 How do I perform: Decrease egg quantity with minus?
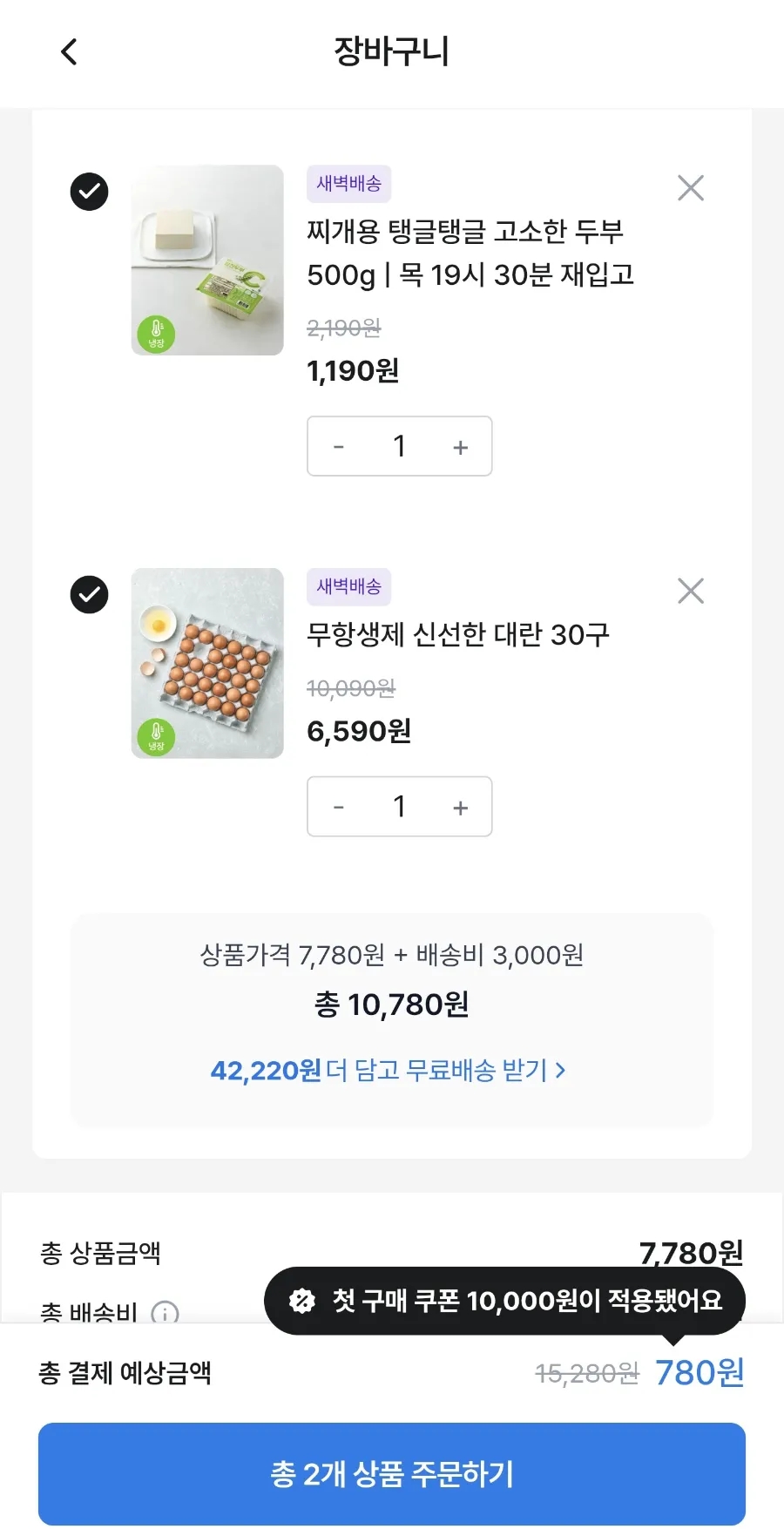pyautogui.click(x=339, y=808)
